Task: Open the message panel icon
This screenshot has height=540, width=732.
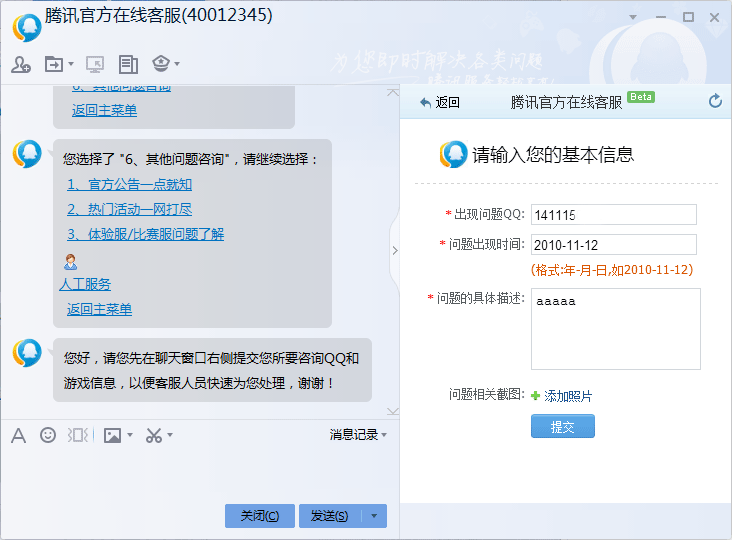Action: [x=128, y=64]
